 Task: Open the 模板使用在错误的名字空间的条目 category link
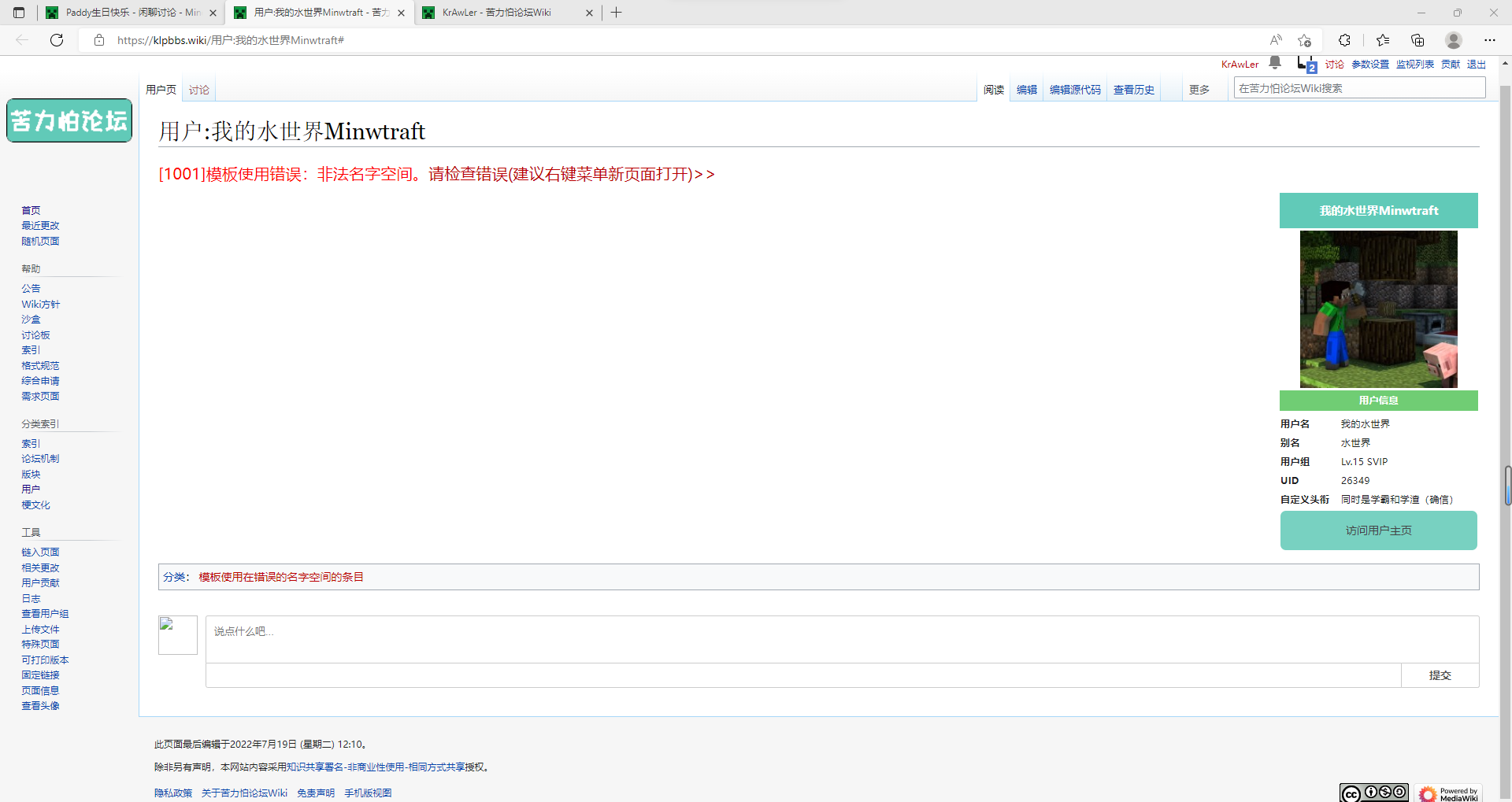pyautogui.click(x=281, y=577)
